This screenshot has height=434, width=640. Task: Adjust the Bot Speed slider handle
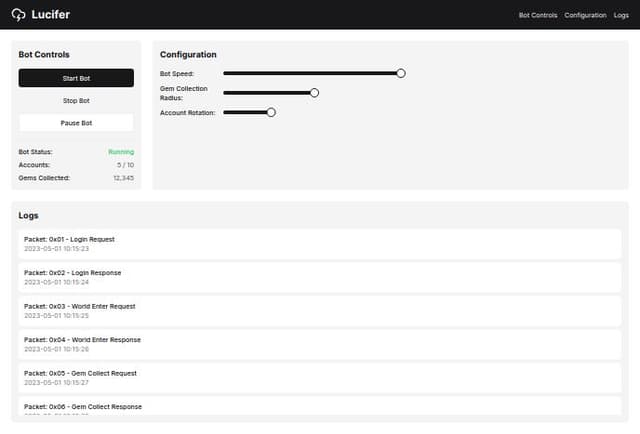point(401,73)
